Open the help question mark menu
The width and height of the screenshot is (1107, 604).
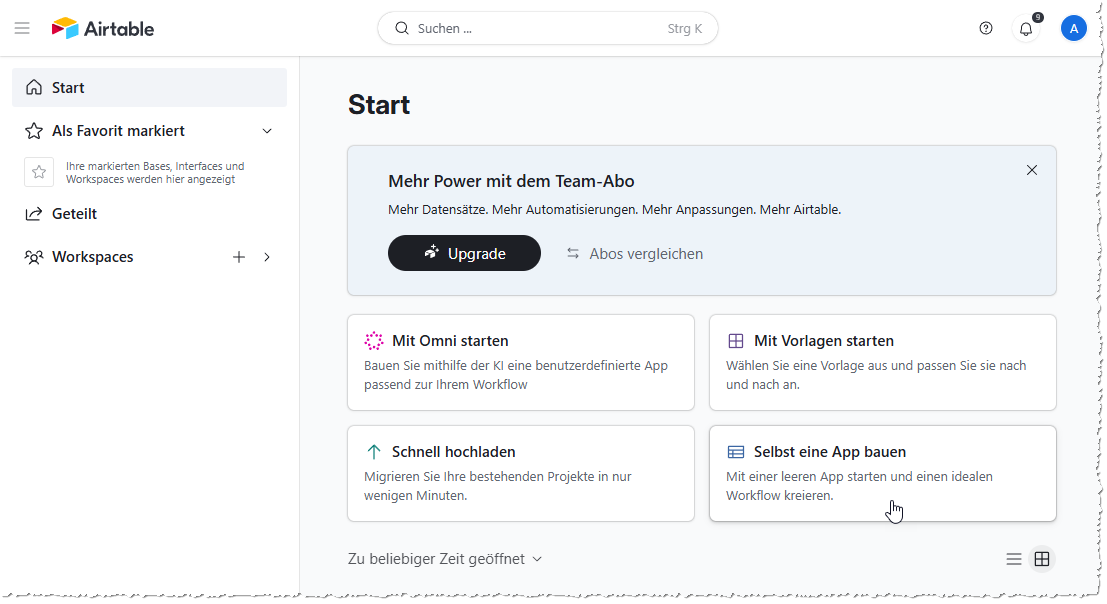click(x=986, y=28)
